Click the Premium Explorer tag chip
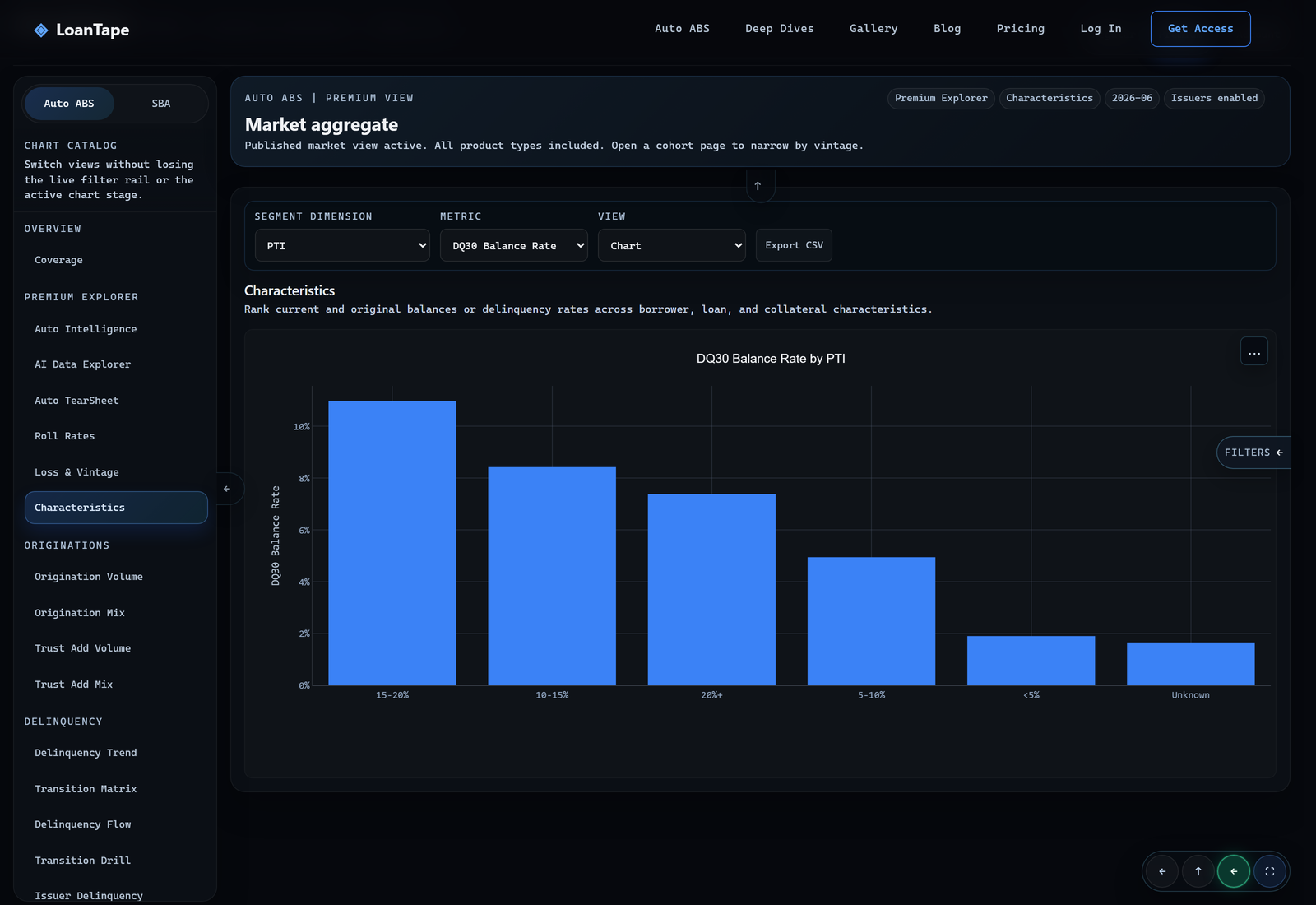Viewport: 1316px width, 905px height. 941,98
